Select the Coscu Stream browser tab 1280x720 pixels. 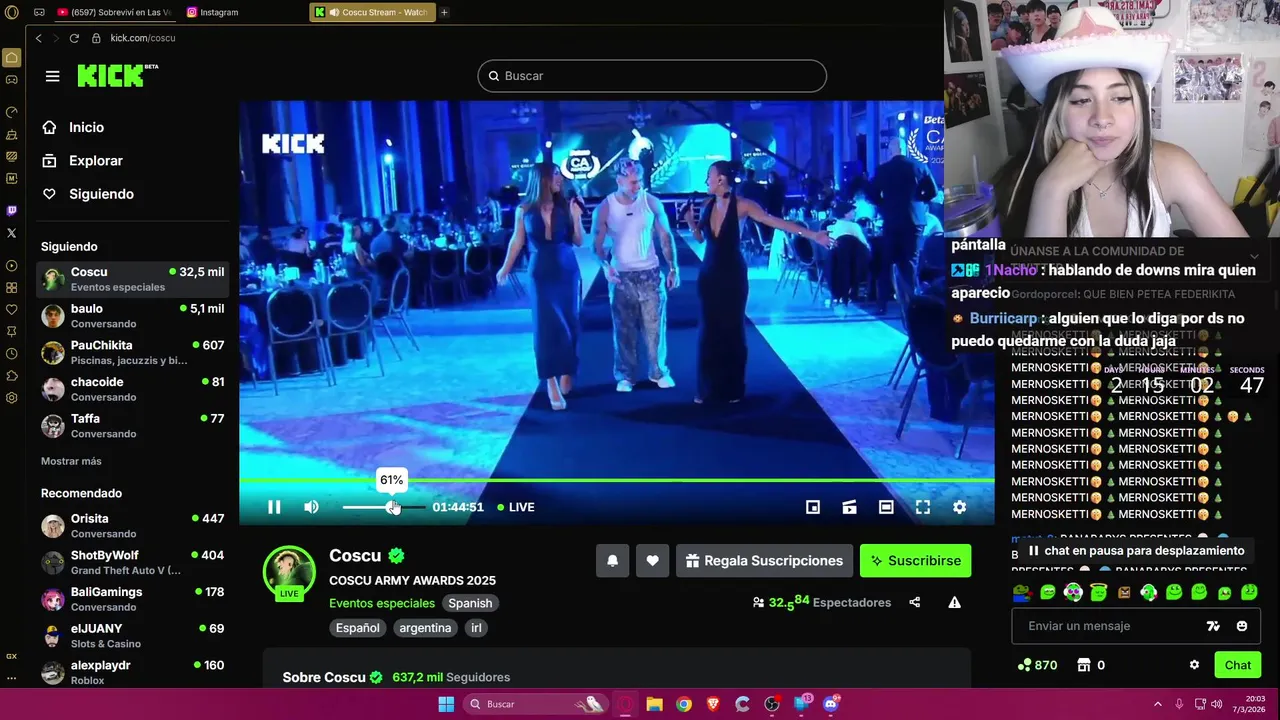pos(372,12)
